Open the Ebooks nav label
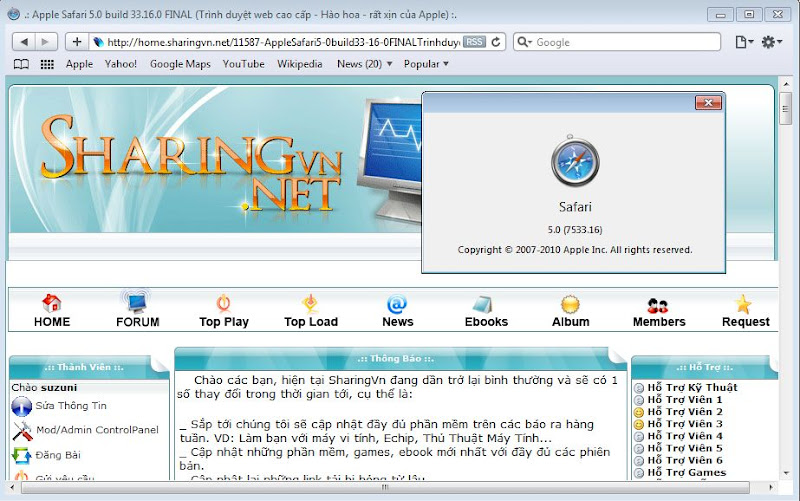The height and width of the screenshot is (501, 800). [486, 322]
